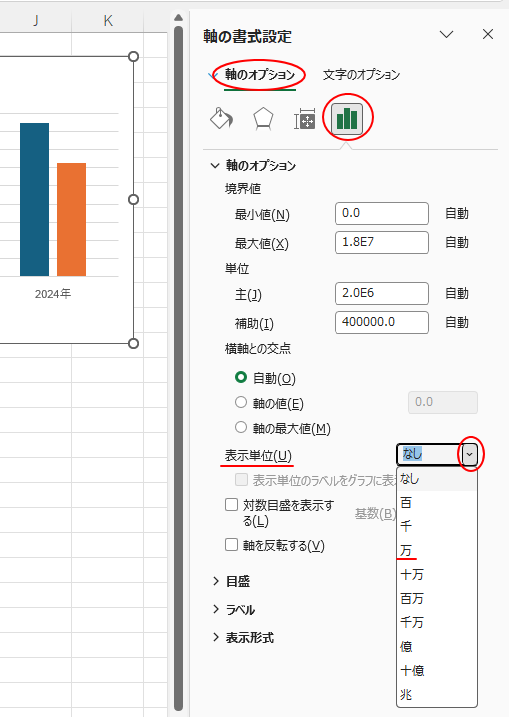Choose 百 from display units list

pos(437,503)
